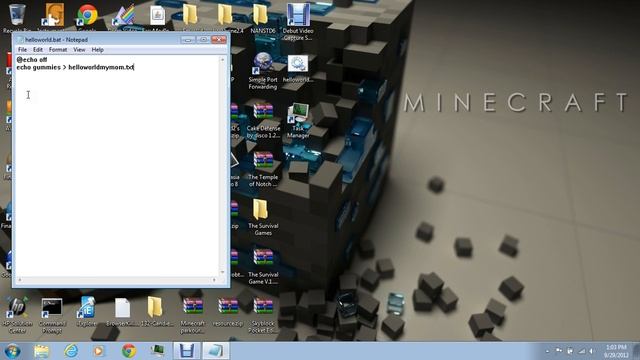Close the helloworld.bat Notepad window

point(219,40)
